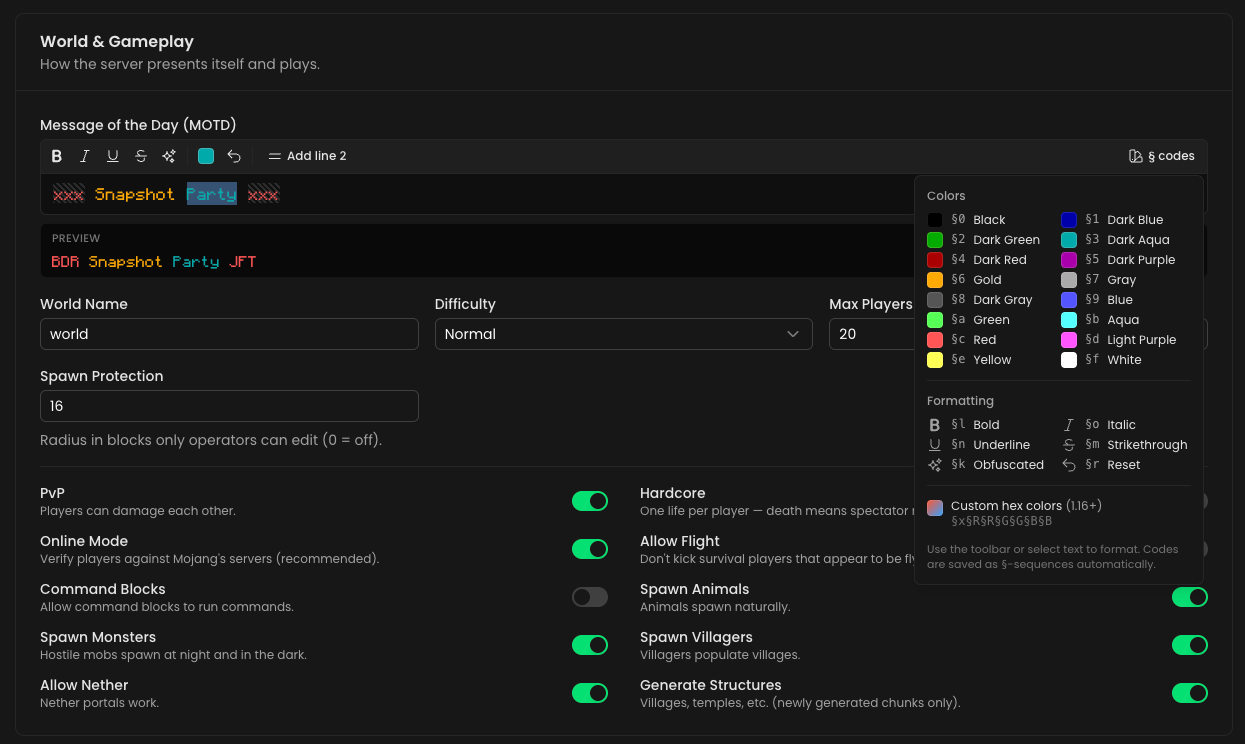Click the World Name input field
This screenshot has width=1245, height=744.
tap(229, 334)
